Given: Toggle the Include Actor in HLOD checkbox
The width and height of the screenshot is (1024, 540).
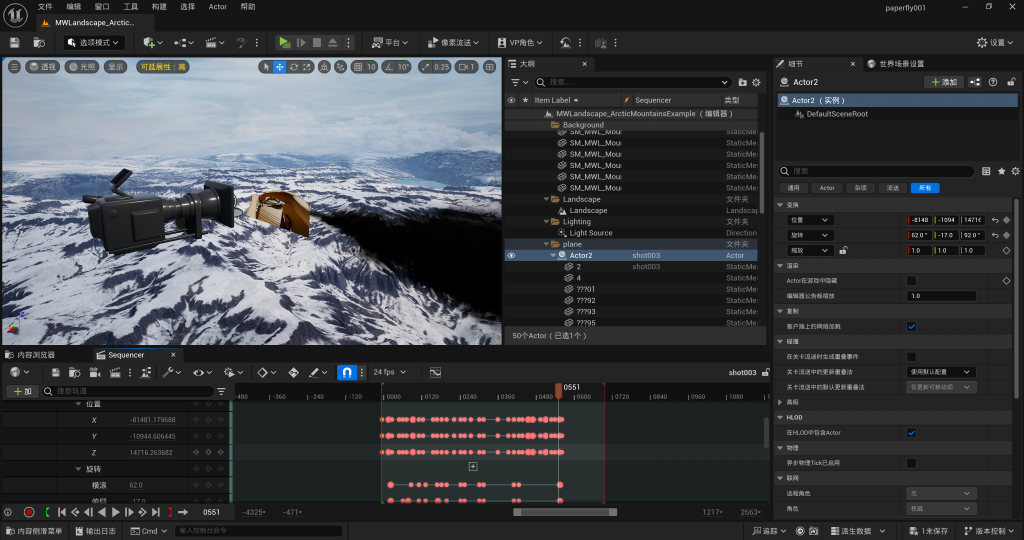Looking at the screenshot, I should click(911, 433).
